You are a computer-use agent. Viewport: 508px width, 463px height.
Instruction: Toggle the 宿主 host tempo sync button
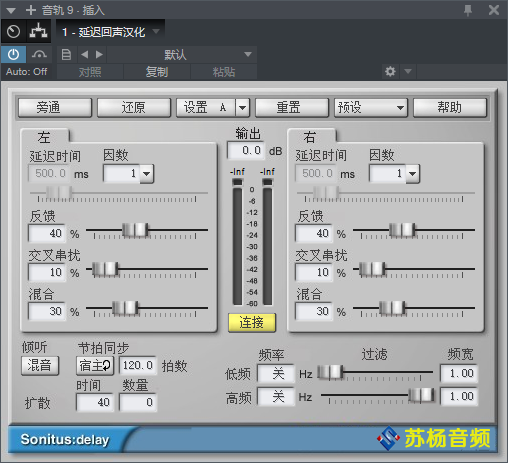[95, 366]
